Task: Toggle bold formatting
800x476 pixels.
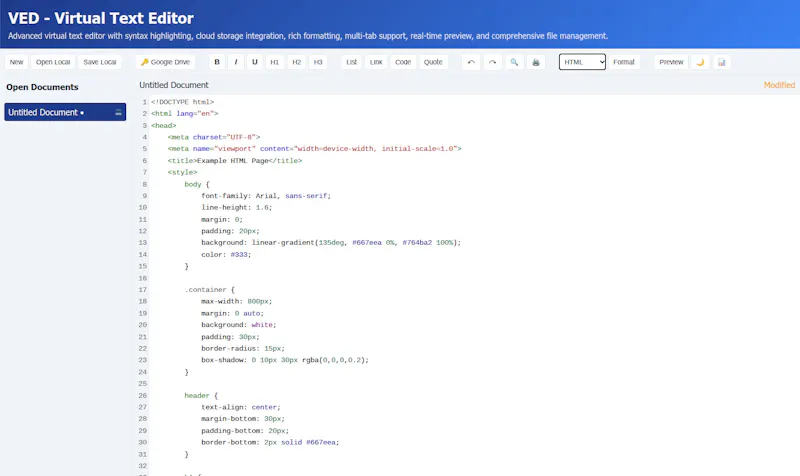Action: 217,62
